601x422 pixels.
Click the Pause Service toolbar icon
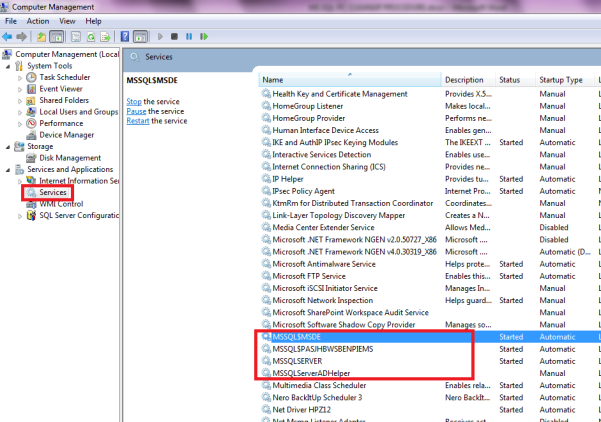click(x=189, y=36)
